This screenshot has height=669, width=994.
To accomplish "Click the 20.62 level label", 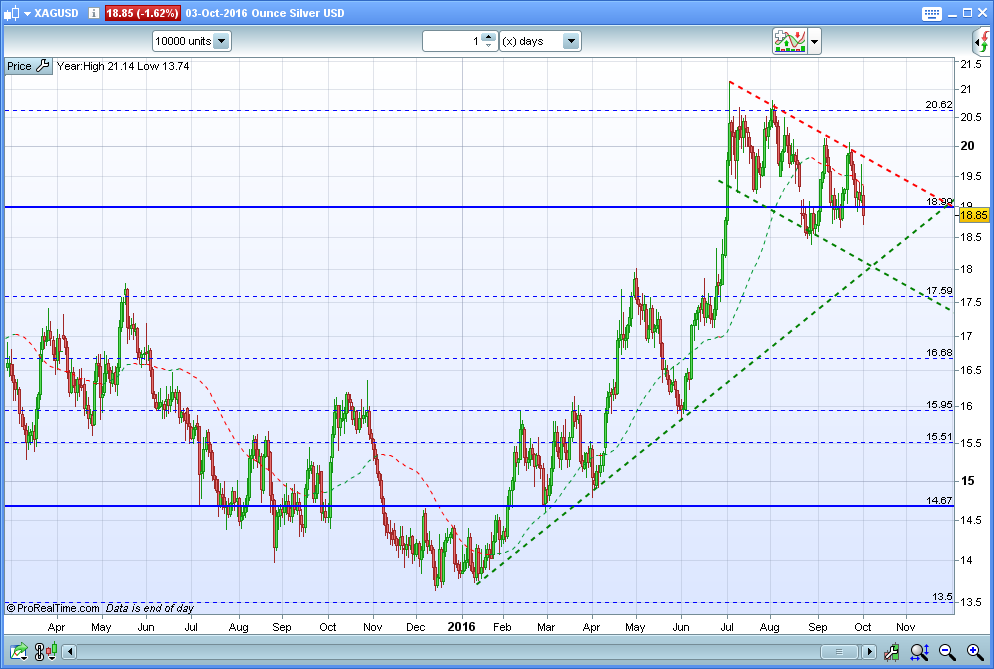I will click(938, 105).
